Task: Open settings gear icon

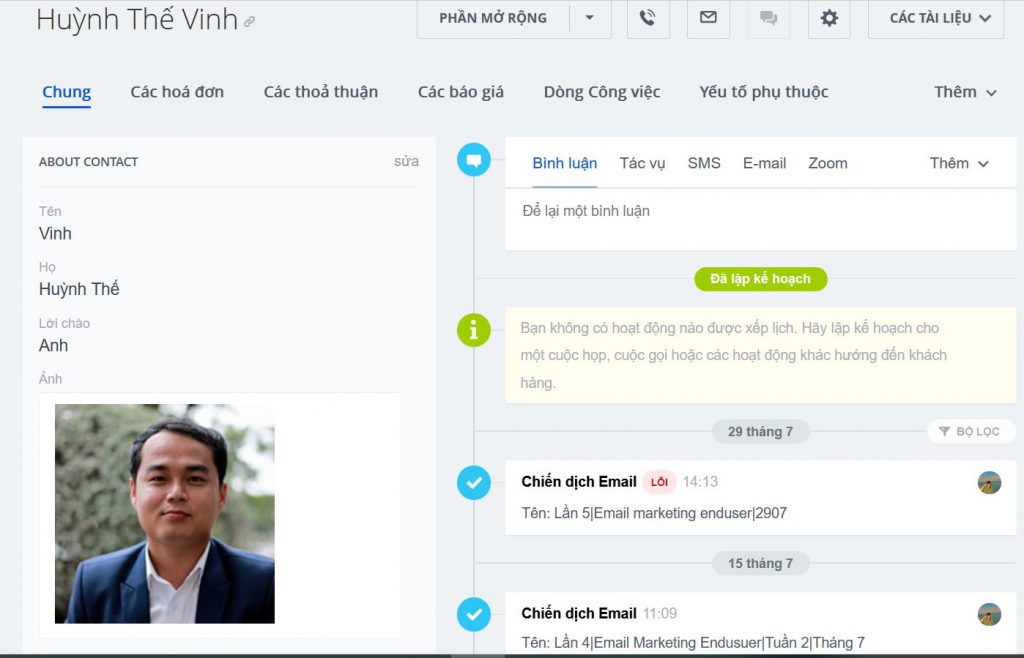Action: (x=829, y=18)
